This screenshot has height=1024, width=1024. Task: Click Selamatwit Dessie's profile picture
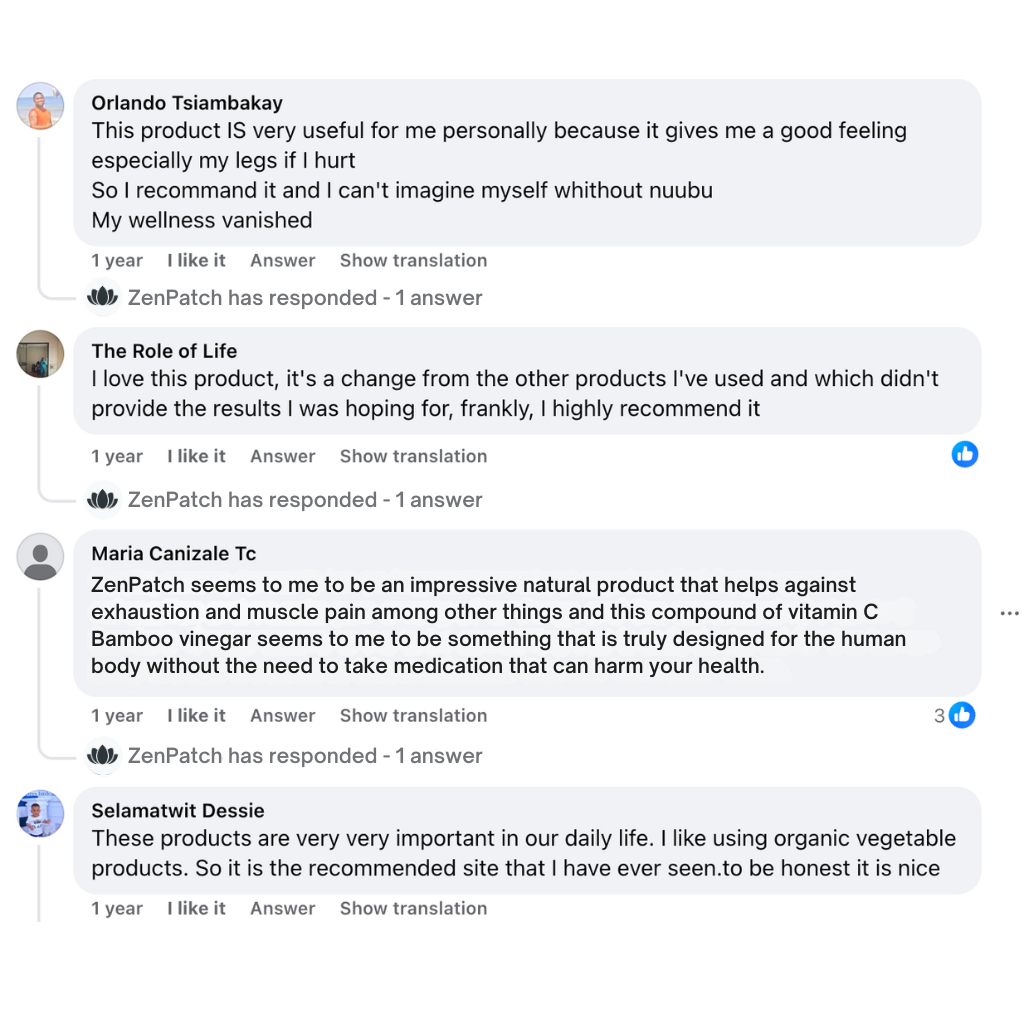click(41, 813)
